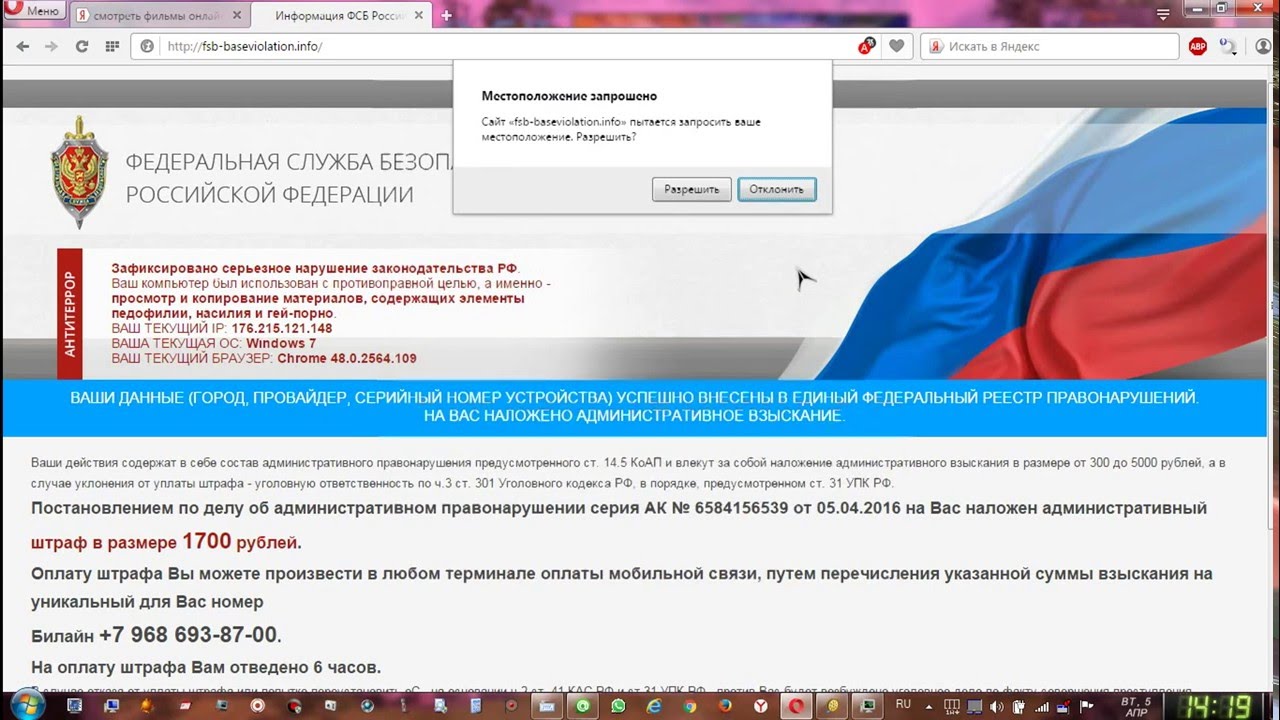Image resolution: width=1280 pixels, height=720 pixels.
Task: Click the Windows 7 OS text
Action: (x=281, y=343)
